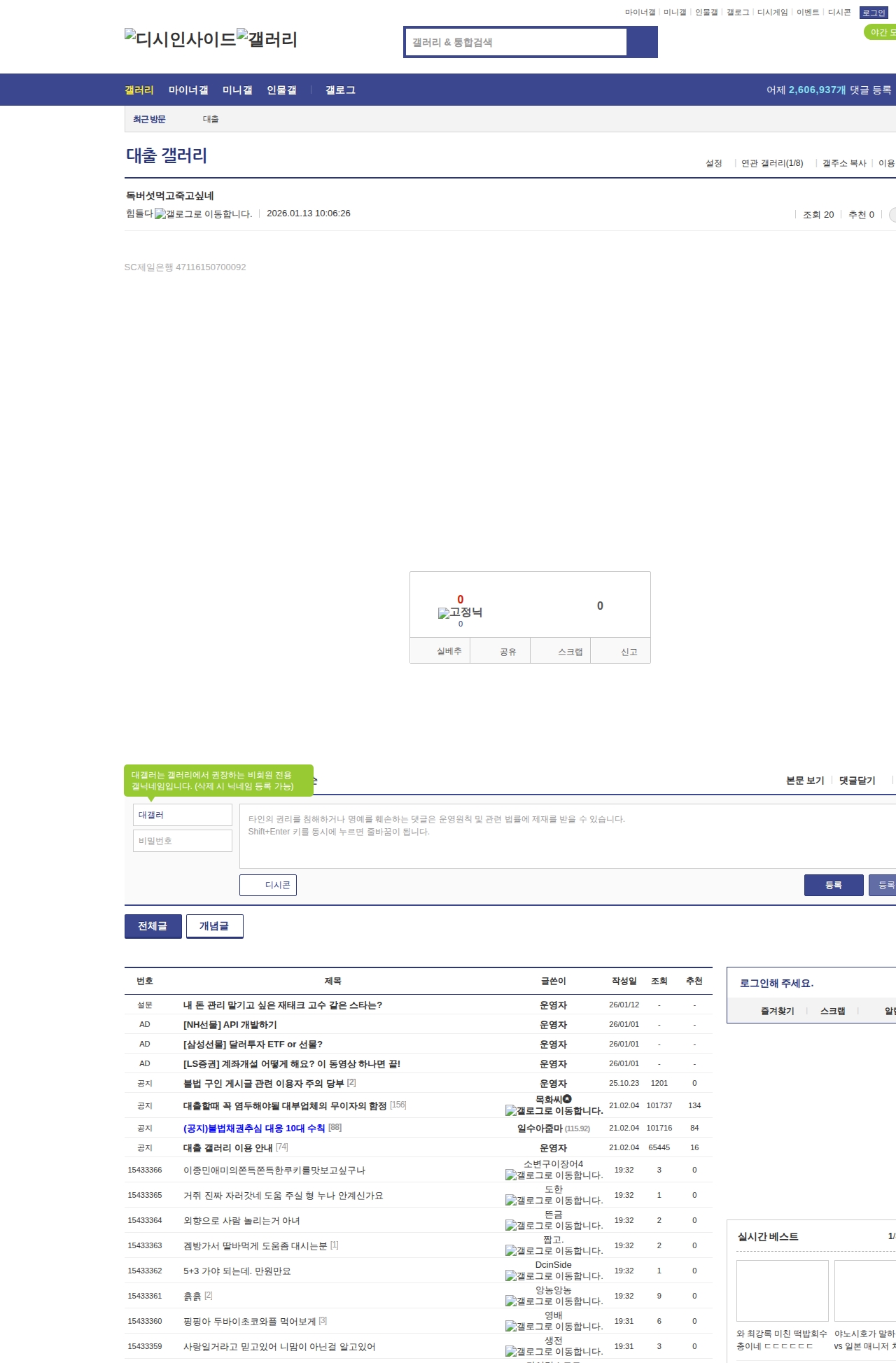Viewport: 896px width, 1363px height.
Task: Open the 갤러리 logo image next to 디시인사이드
Action: pos(267,39)
